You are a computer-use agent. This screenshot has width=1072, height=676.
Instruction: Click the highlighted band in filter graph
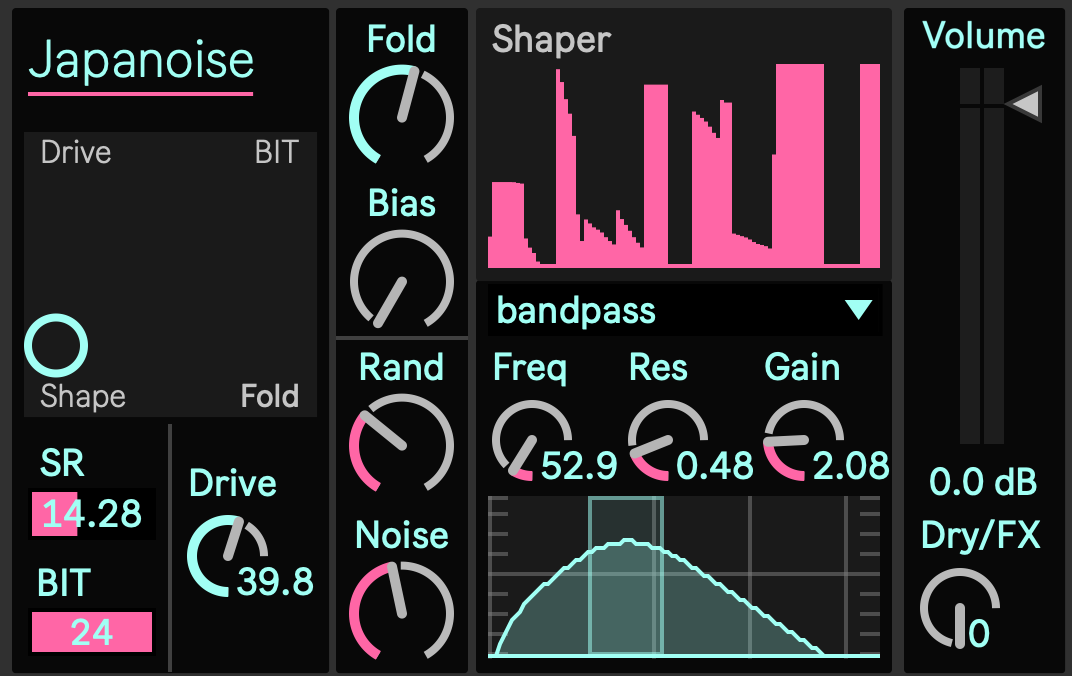point(626,575)
